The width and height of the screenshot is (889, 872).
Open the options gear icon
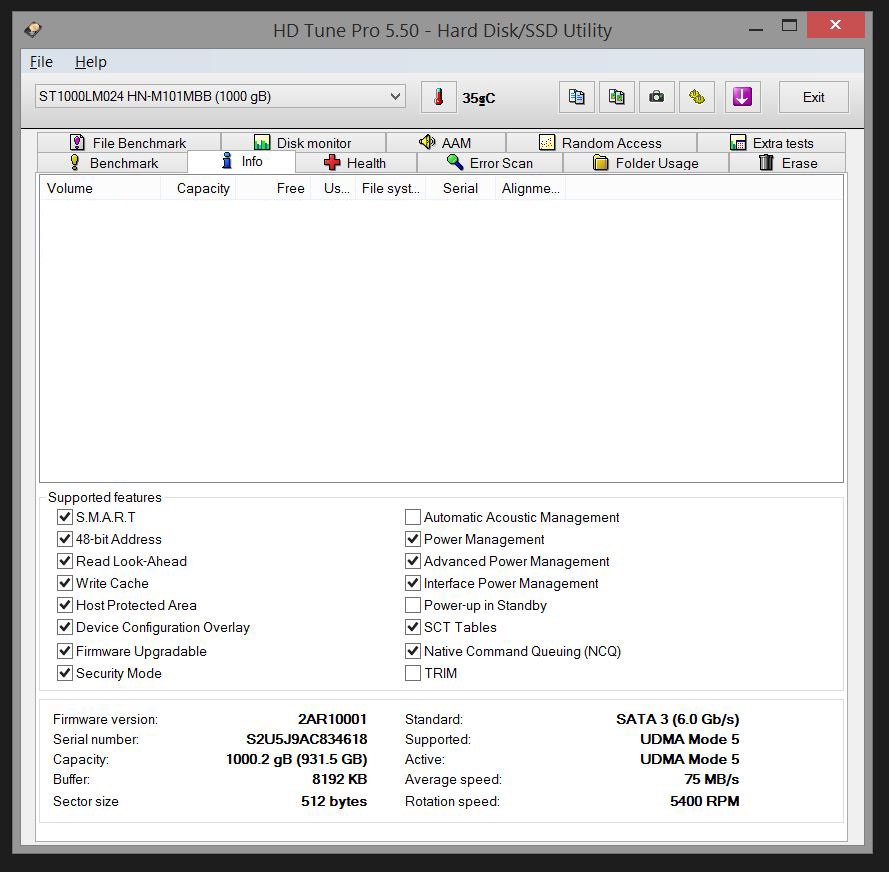click(697, 97)
